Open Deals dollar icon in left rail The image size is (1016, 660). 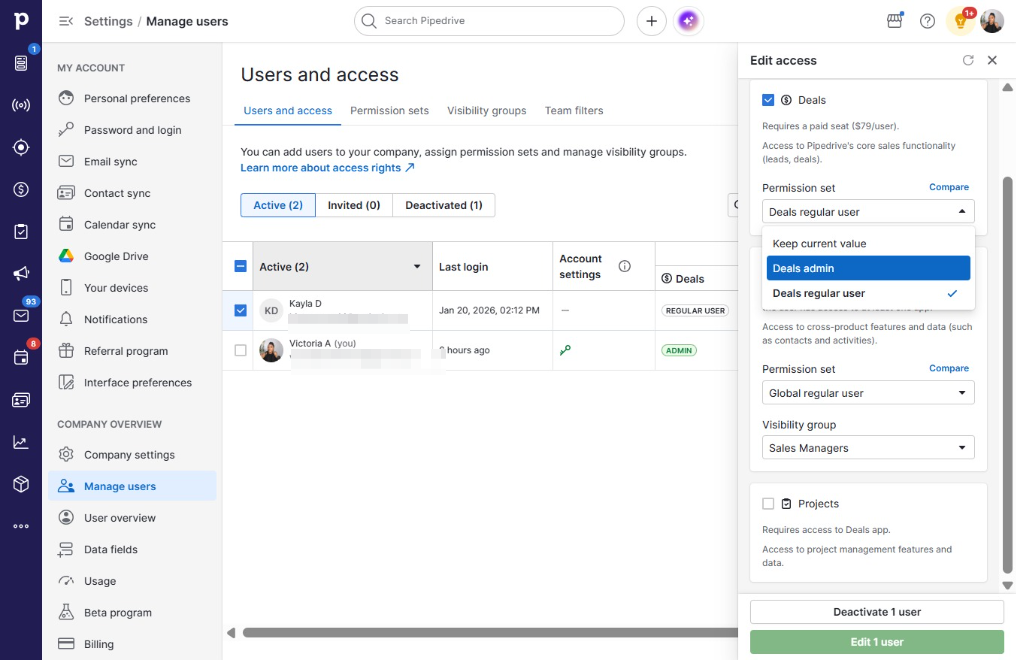click(21, 189)
